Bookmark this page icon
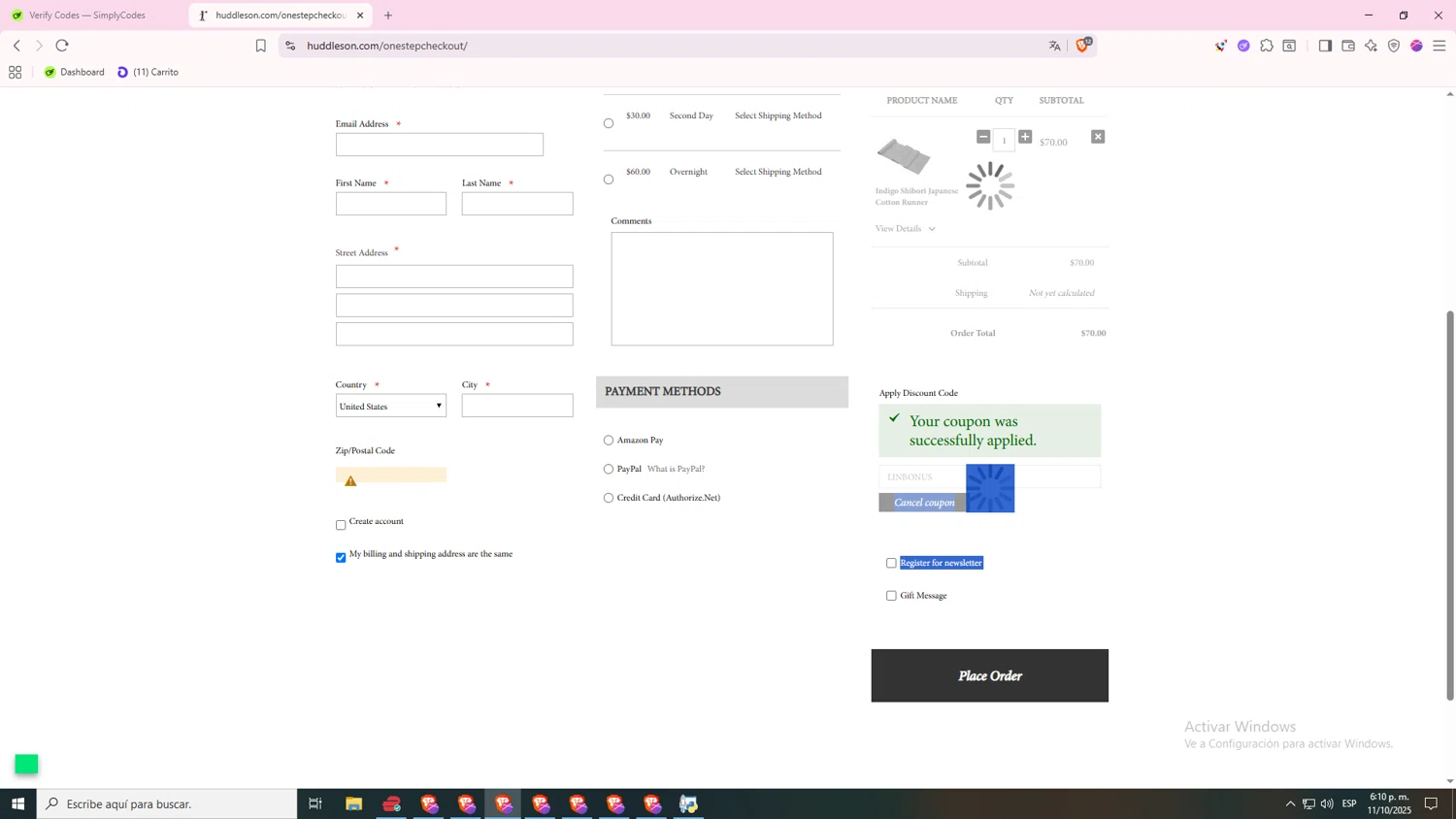Viewport: 1456px width, 819px height. (260, 46)
